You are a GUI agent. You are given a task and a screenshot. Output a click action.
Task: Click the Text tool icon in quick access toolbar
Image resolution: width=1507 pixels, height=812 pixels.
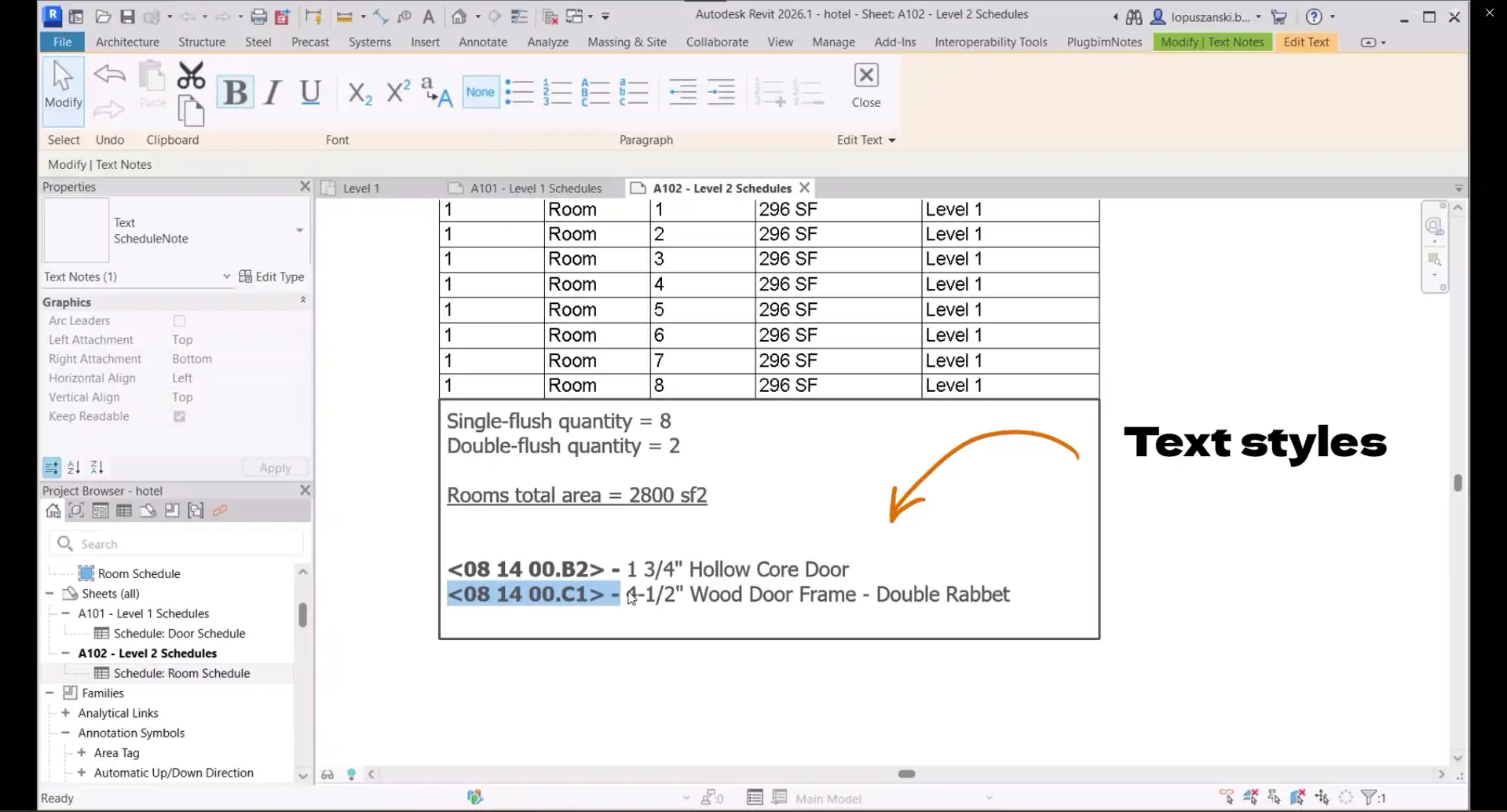point(429,16)
